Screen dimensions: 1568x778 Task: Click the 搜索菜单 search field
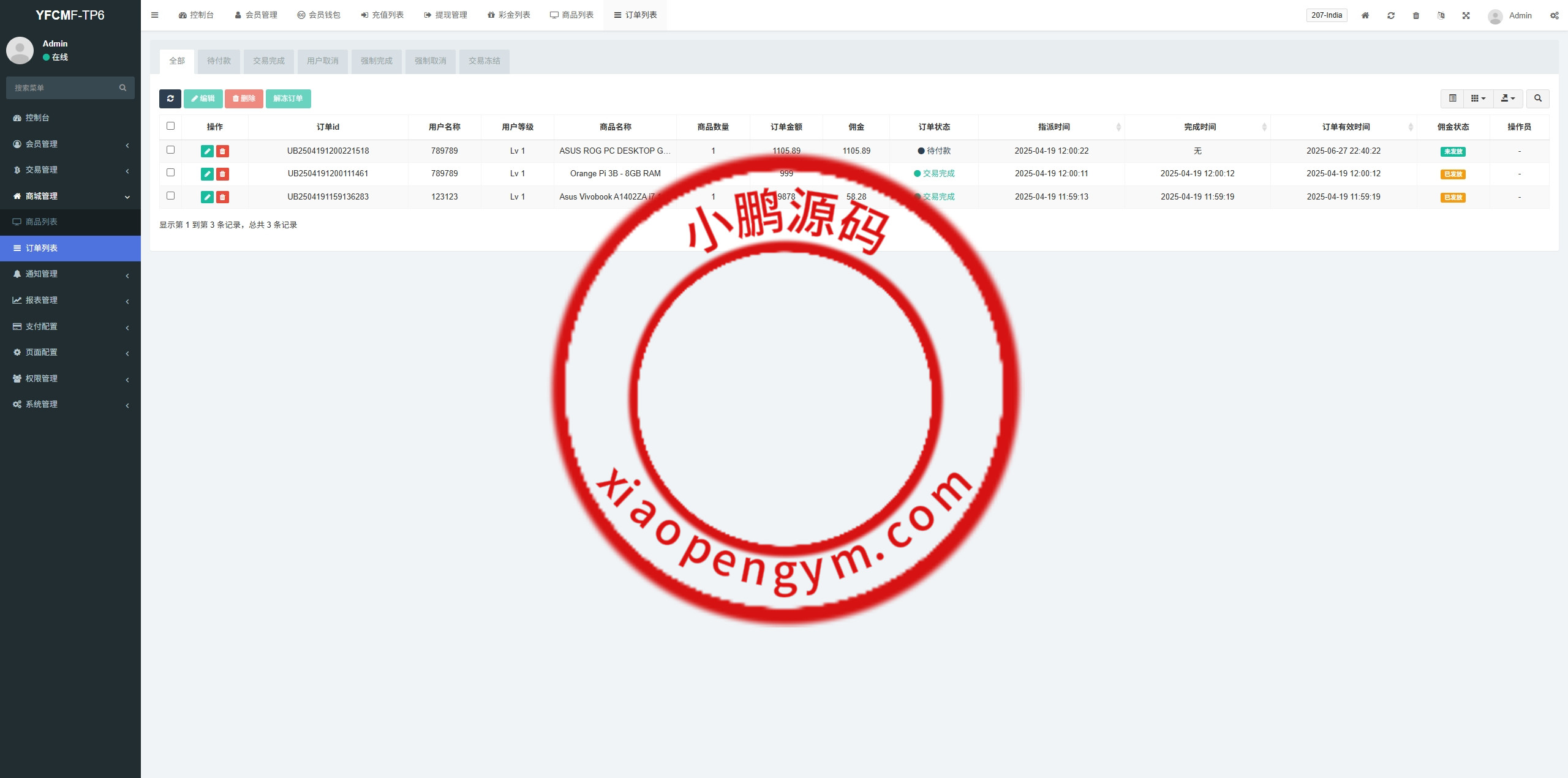(x=64, y=88)
